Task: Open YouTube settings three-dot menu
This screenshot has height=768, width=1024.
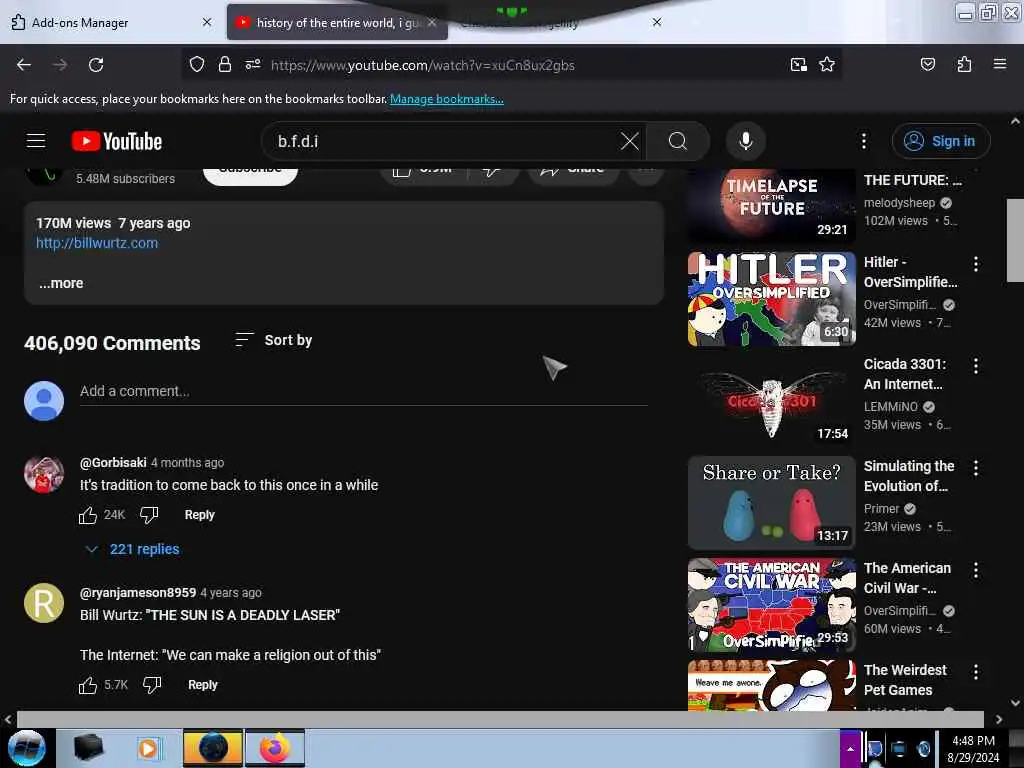Action: (x=863, y=141)
